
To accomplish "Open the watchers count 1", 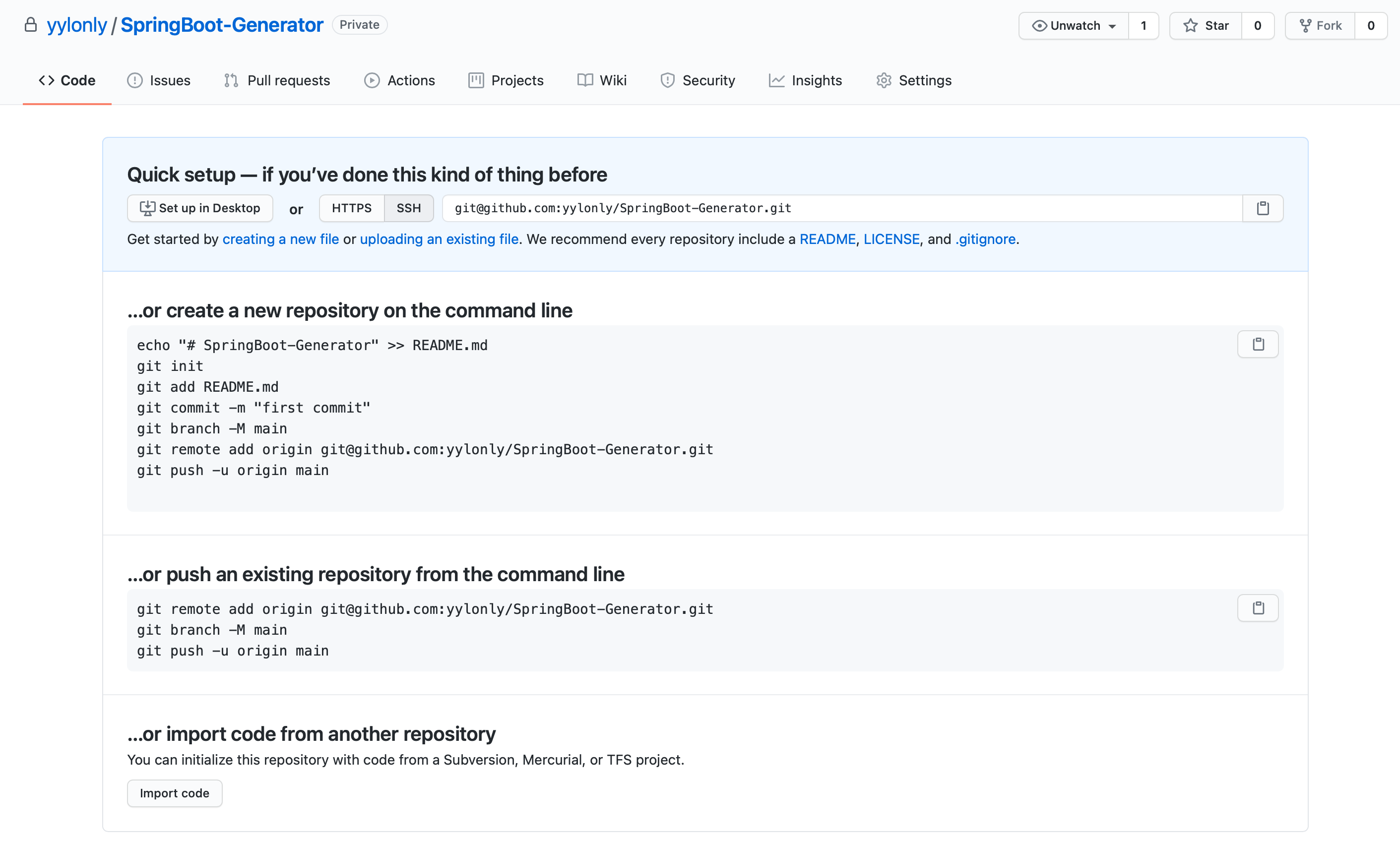I will point(1143,25).
